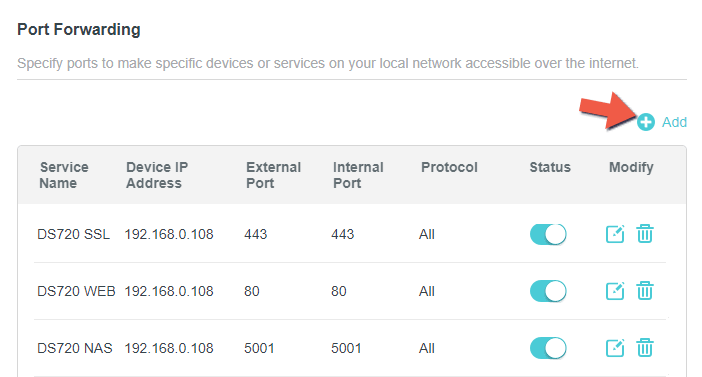Delete the DS720 NAS forwarding rule
Image resolution: width=702 pixels, height=377 pixels.
[x=645, y=348]
